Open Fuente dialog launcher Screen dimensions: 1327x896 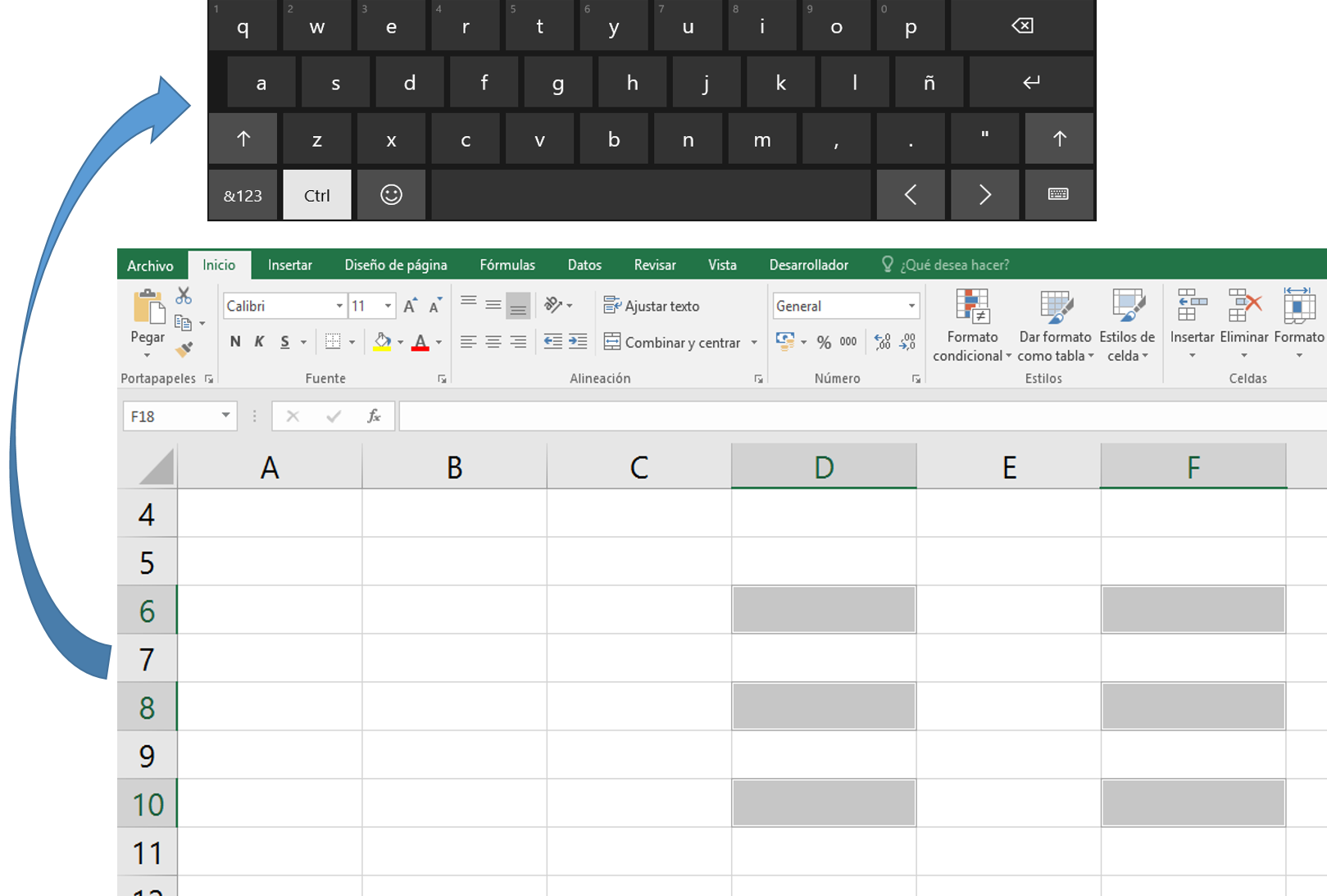tap(442, 379)
